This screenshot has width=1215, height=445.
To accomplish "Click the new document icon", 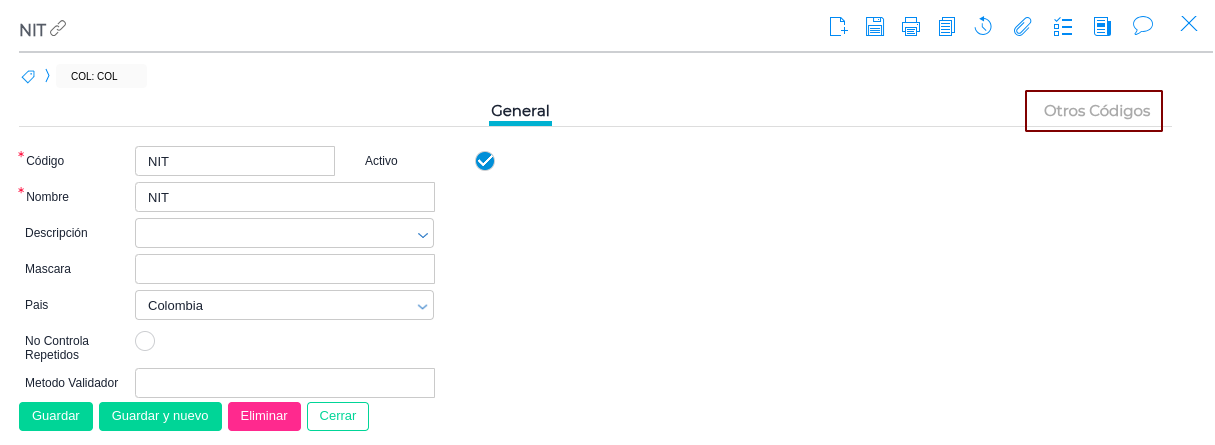I will point(838,26).
